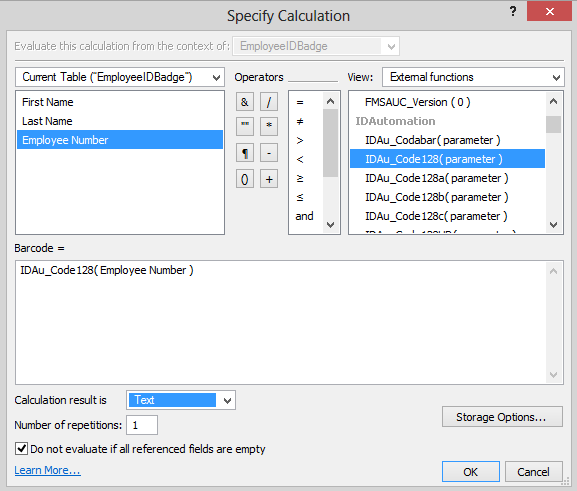Insert the multiplication asterisk operator
The width and height of the screenshot is (577, 491).
269,126
